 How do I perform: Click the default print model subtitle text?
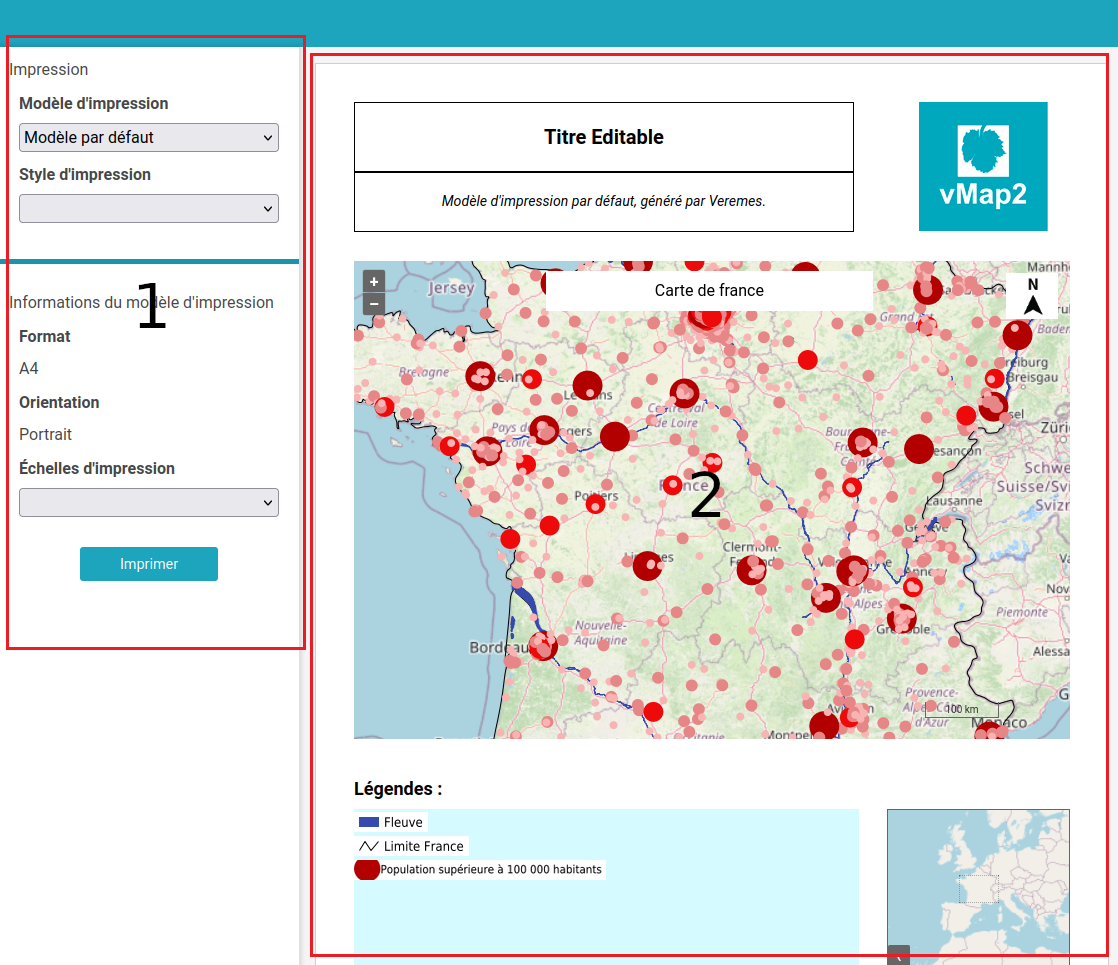pos(604,201)
